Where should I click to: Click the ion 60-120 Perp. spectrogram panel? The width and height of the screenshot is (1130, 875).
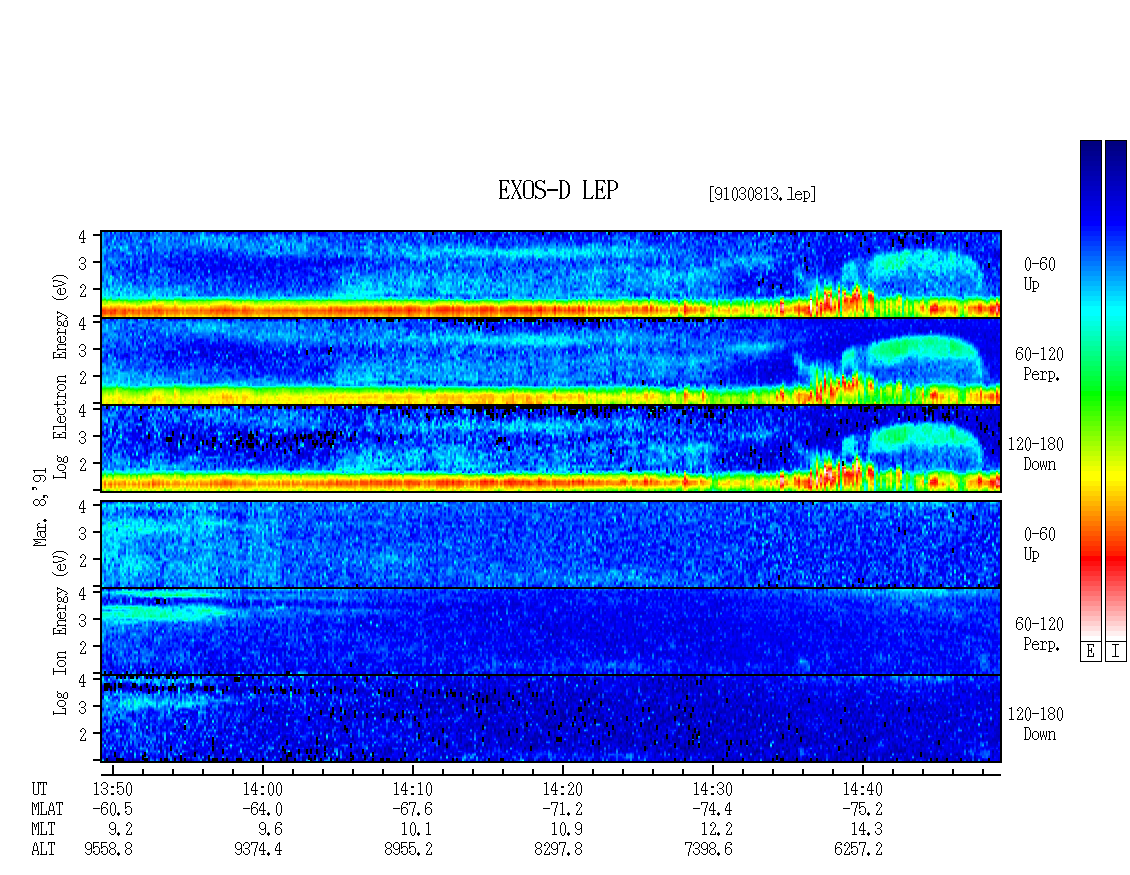pos(551,631)
